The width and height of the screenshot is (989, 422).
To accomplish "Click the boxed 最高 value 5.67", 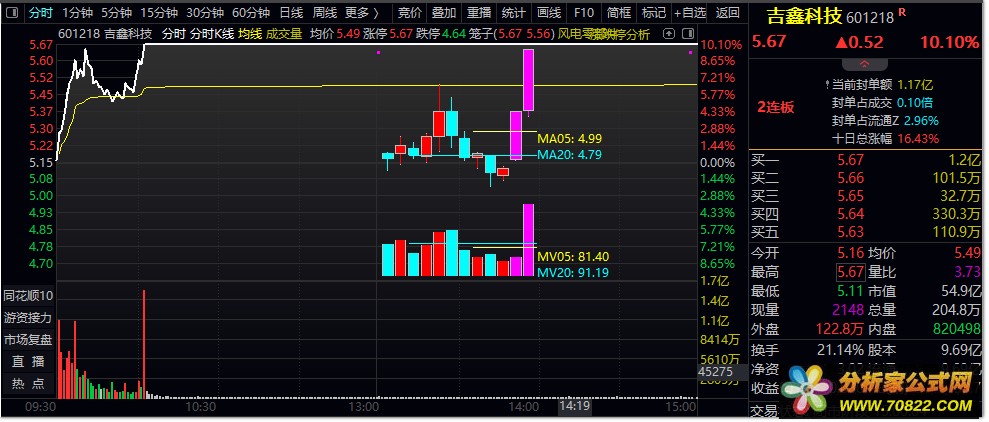I will click(x=850, y=273).
